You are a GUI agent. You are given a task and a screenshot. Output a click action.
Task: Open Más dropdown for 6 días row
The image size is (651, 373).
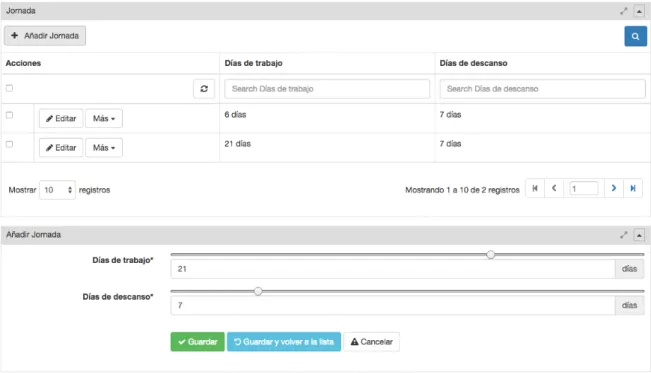coord(104,118)
